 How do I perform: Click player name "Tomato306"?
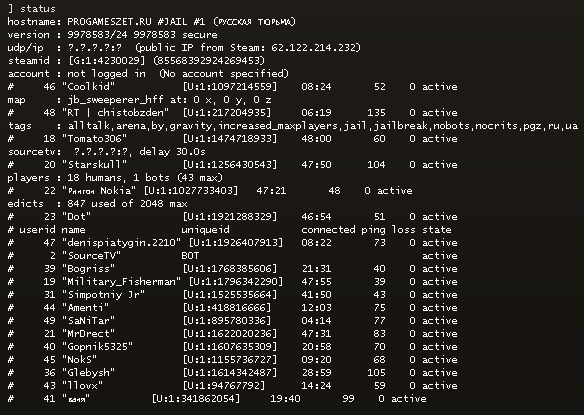(x=94, y=139)
